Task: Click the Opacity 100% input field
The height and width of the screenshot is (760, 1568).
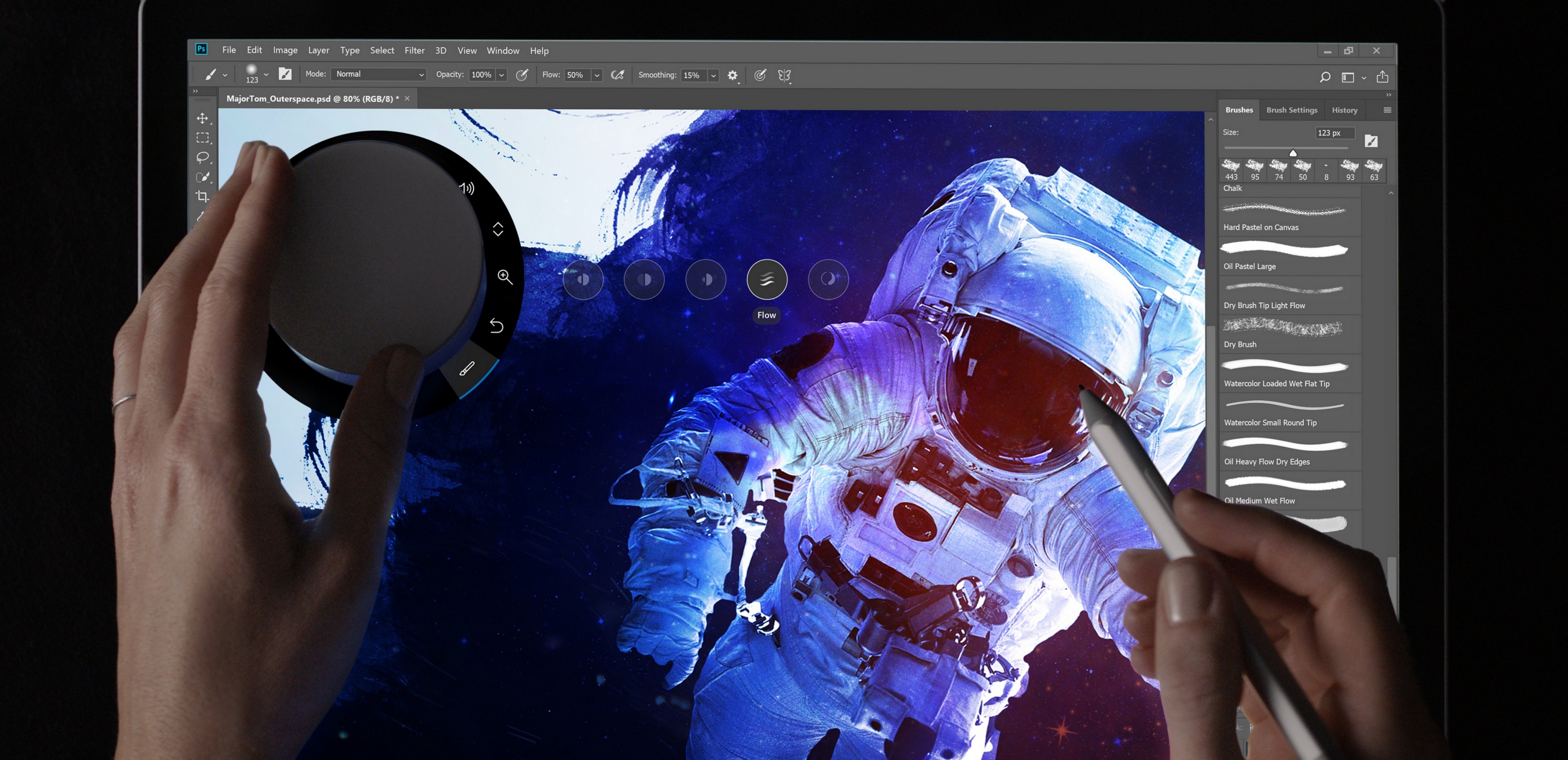Action: point(481,75)
